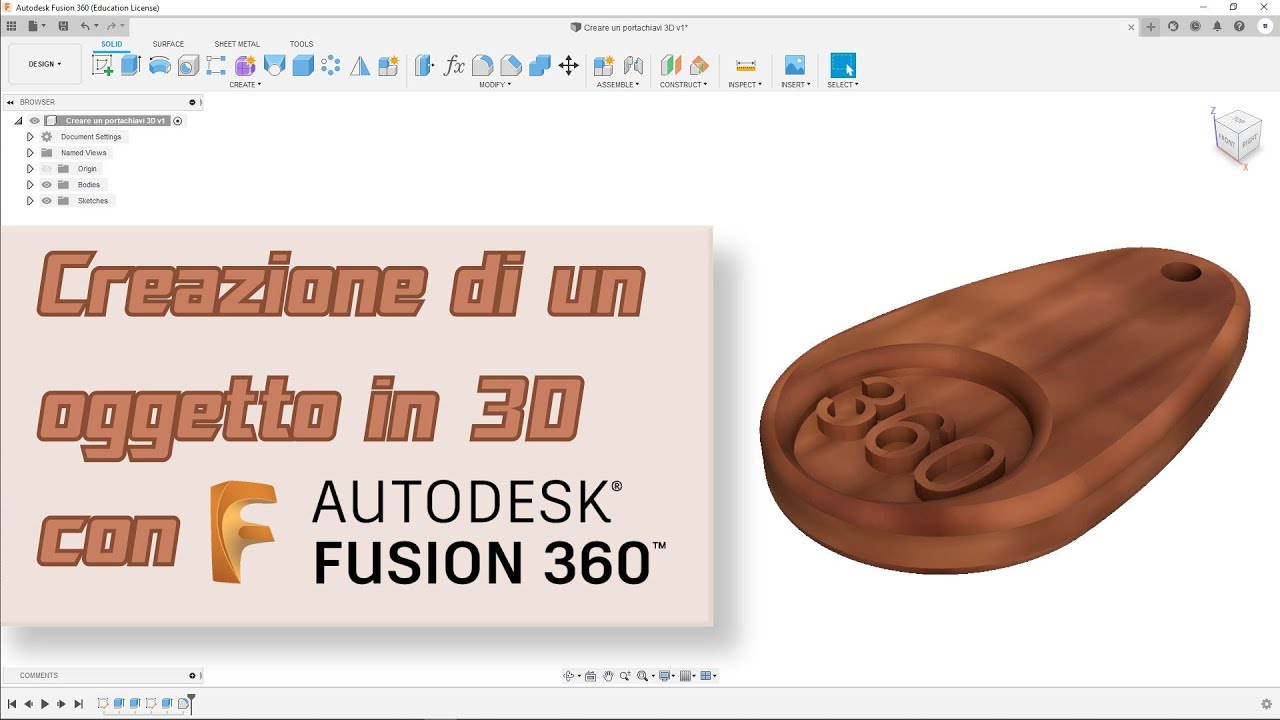Select the Circular Pattern tool
The image size is (1280, 720).
(x=331, y=66)
